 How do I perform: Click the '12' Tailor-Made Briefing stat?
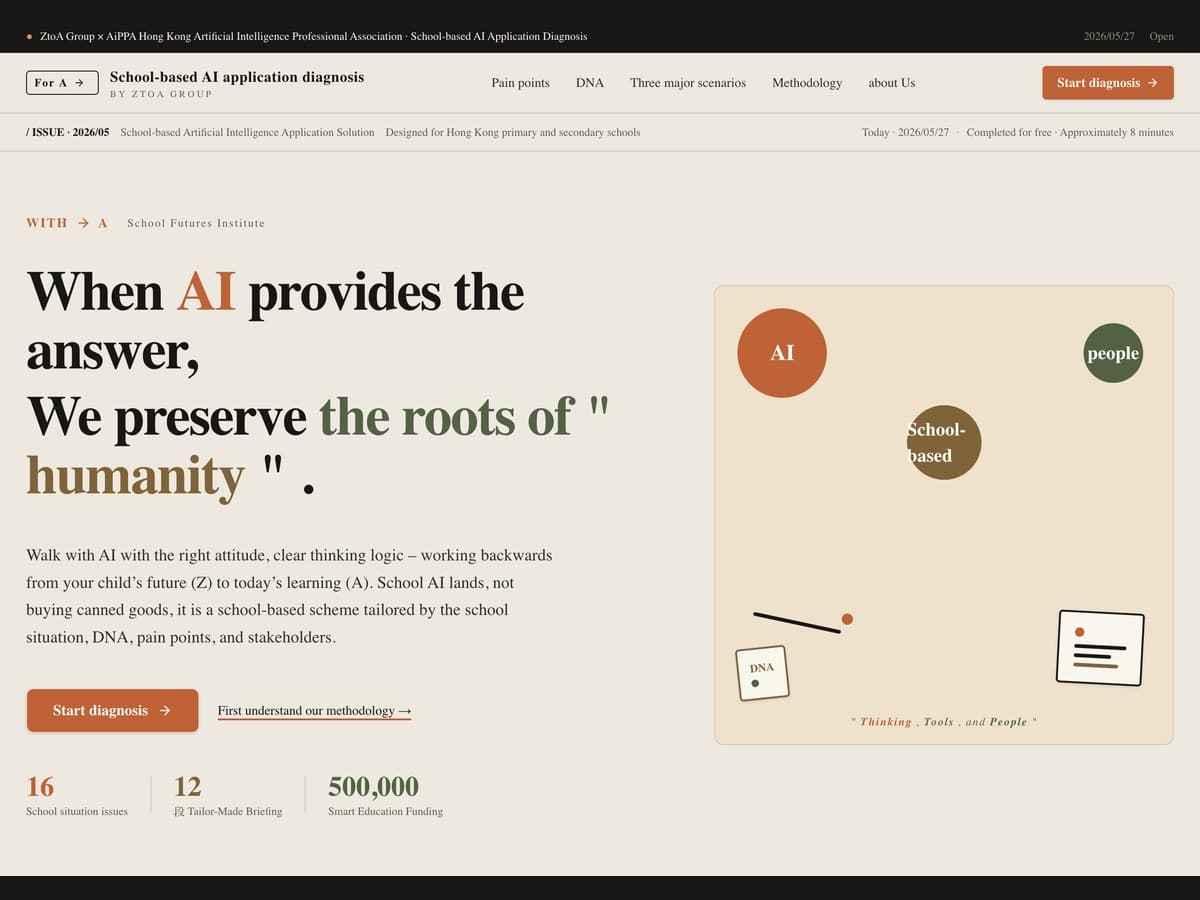228,796
